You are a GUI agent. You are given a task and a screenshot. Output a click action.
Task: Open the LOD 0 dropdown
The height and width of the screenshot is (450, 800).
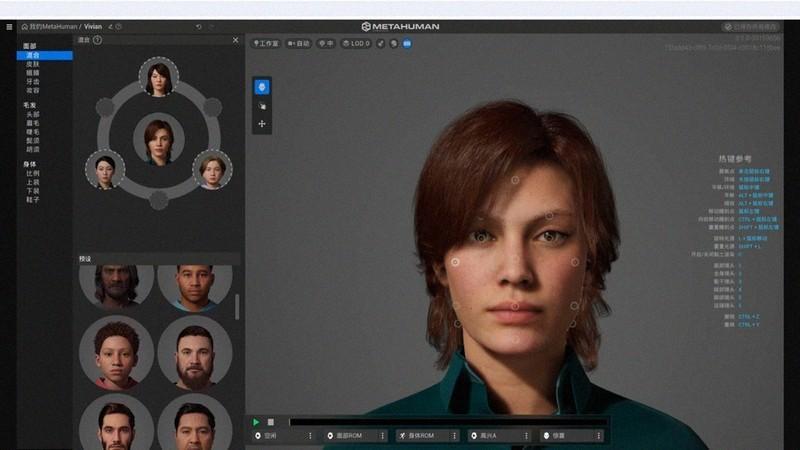coord(356,44)
